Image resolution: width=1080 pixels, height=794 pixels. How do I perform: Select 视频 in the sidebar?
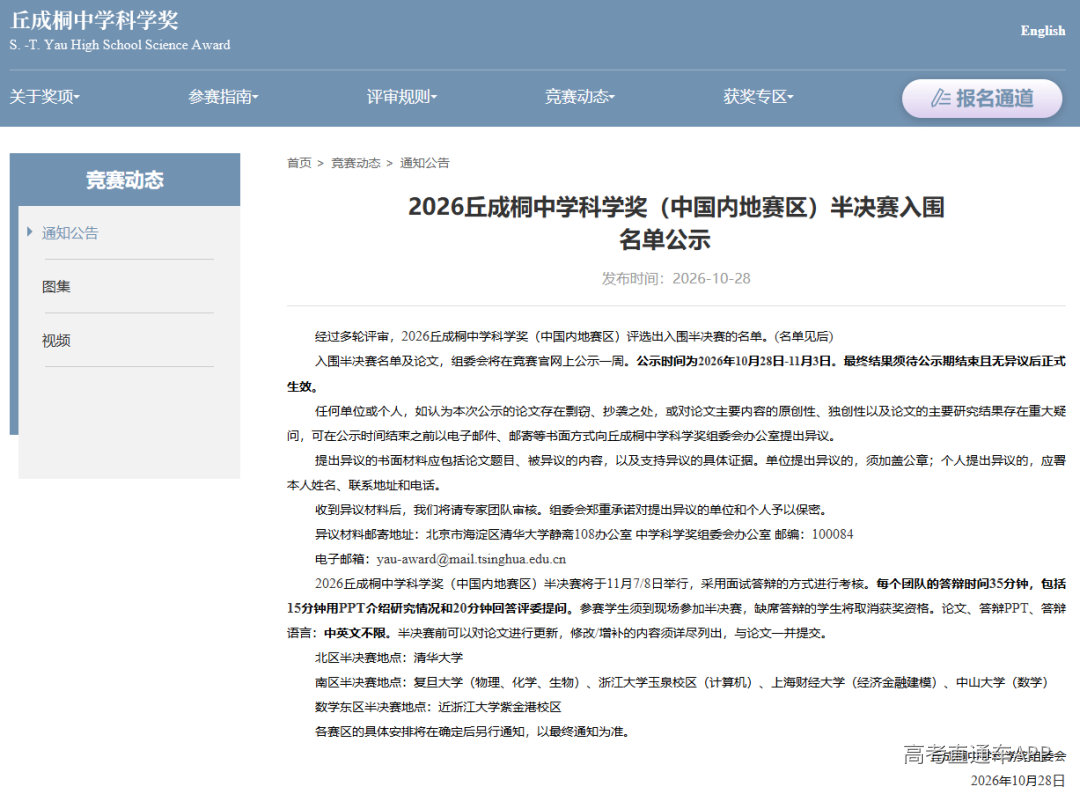pos(56,340)
